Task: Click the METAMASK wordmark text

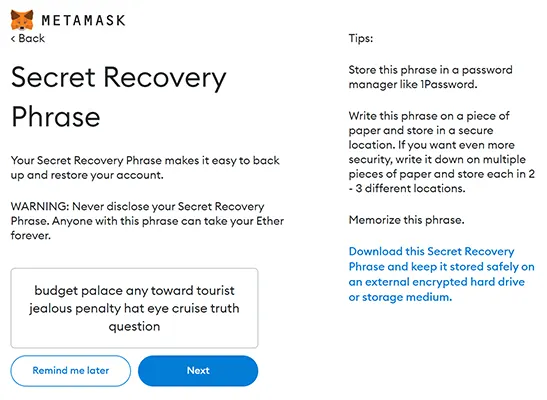Action: [x=83, y=20]
